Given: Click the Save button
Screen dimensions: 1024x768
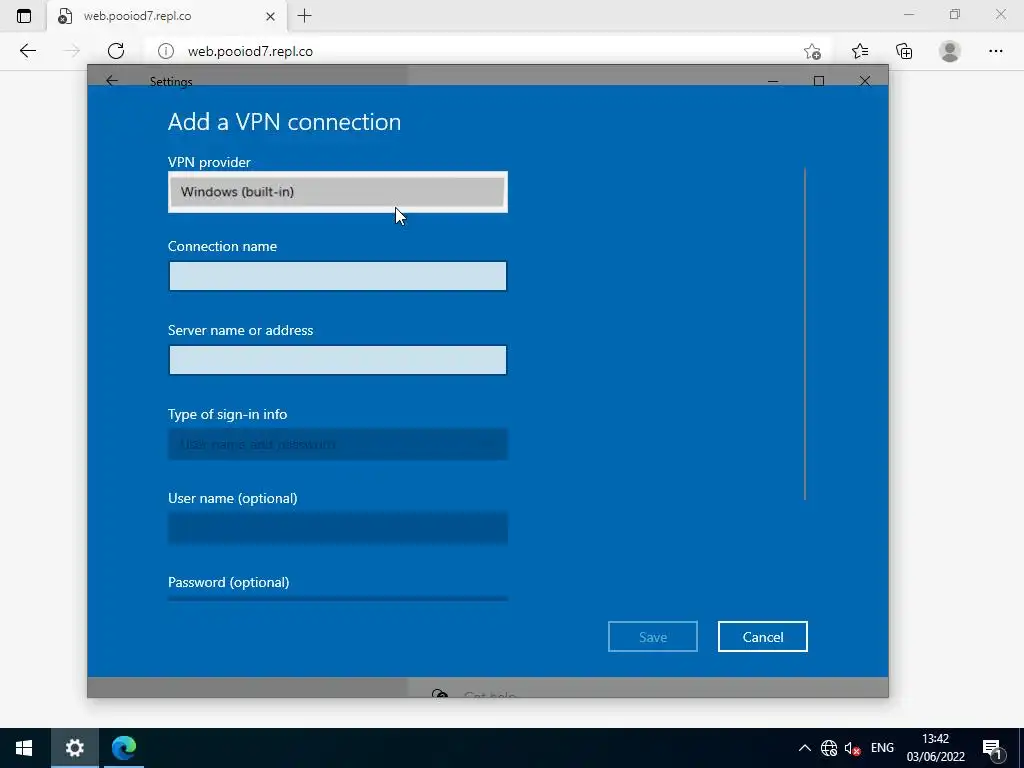Looking at the screenshot, I should tap(652, 637).
